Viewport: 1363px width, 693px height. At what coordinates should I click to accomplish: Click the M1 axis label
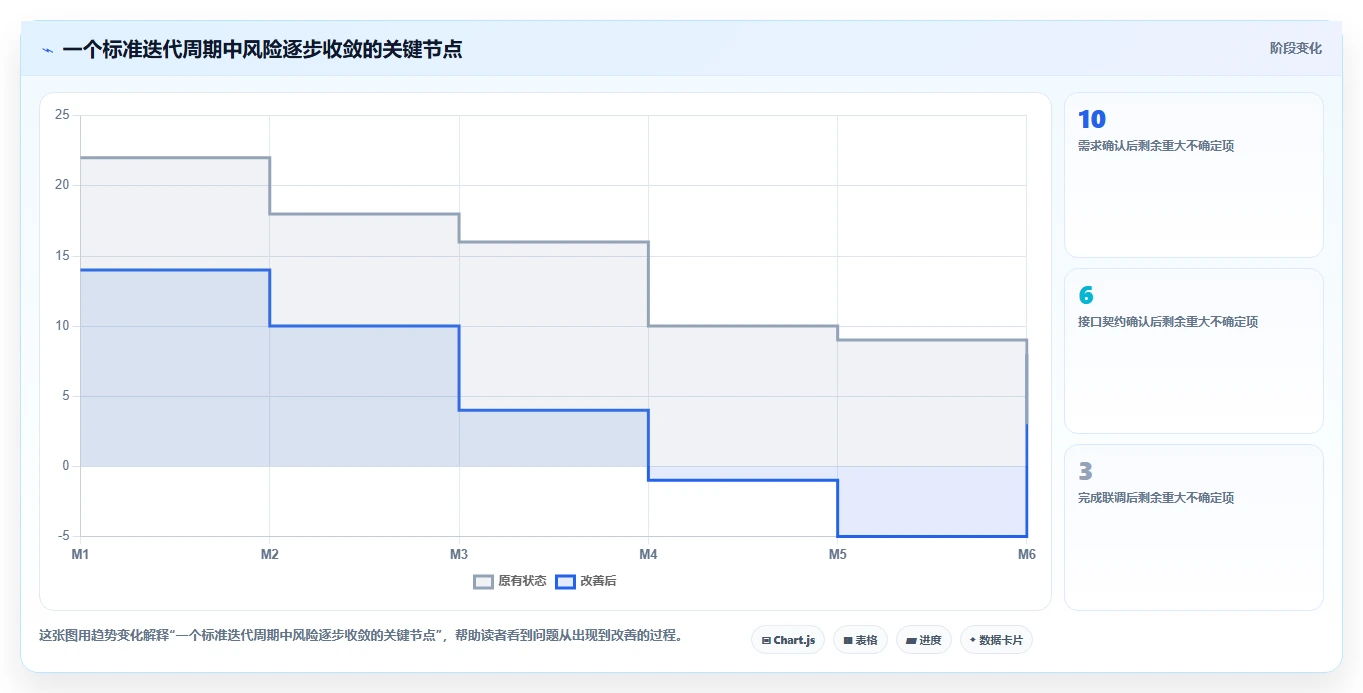pos(81,554)
